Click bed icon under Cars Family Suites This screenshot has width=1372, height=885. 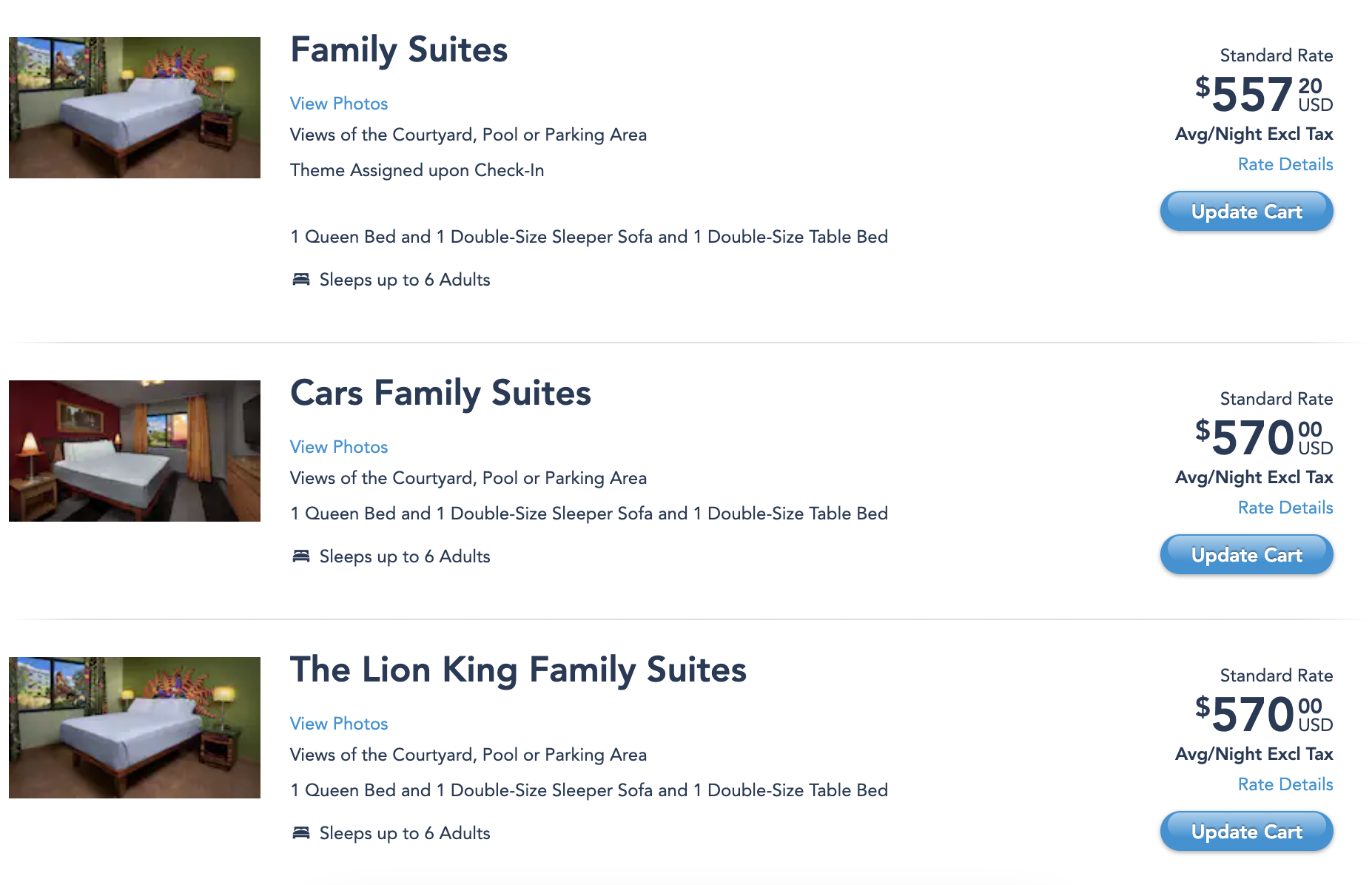point(300,556)
